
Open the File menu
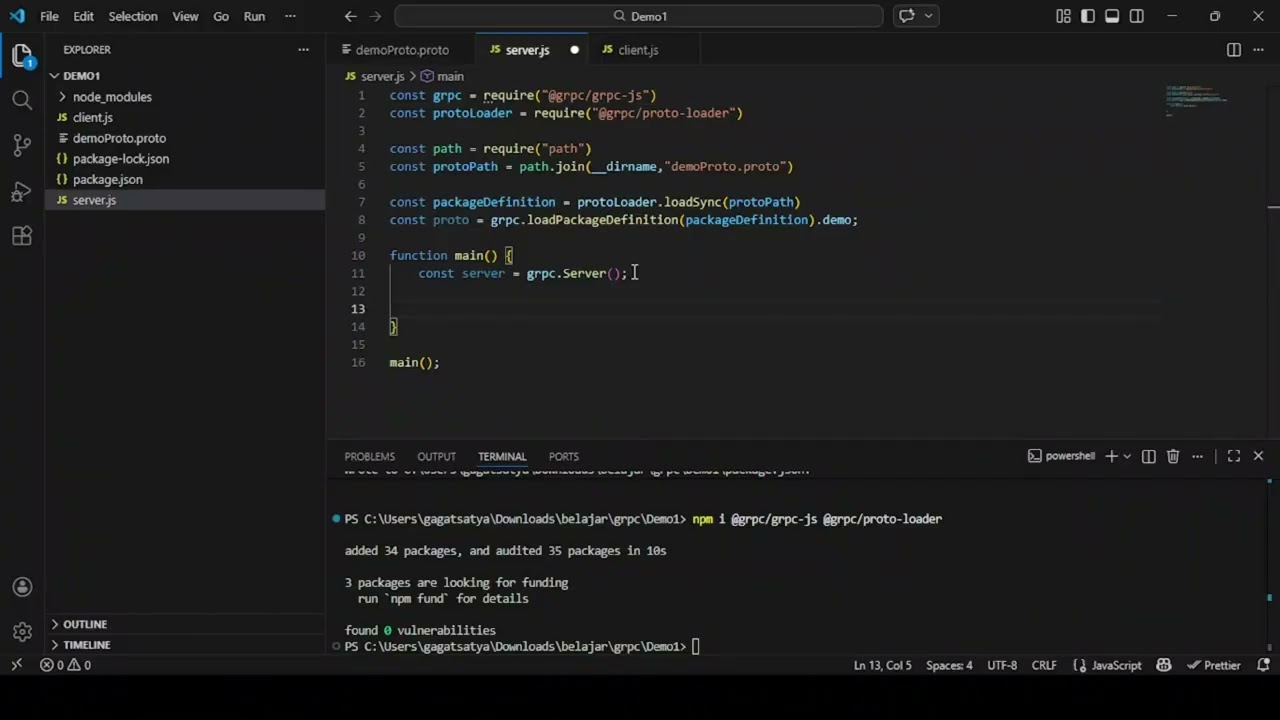[49, 16]
